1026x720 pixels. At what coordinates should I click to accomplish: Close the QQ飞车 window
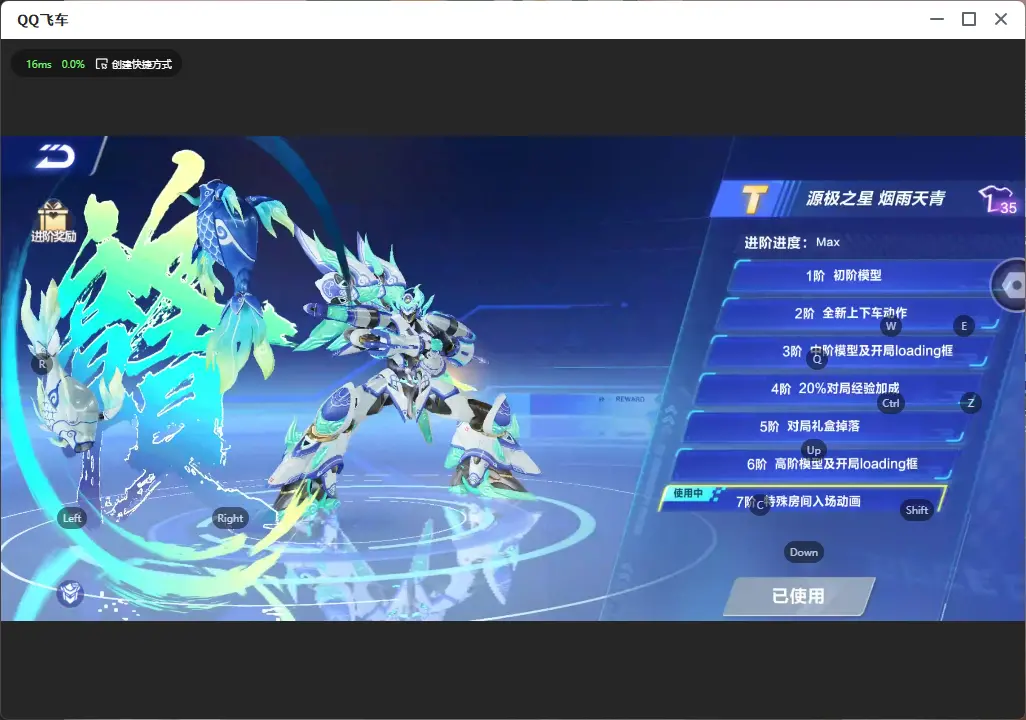[1001, 20]
